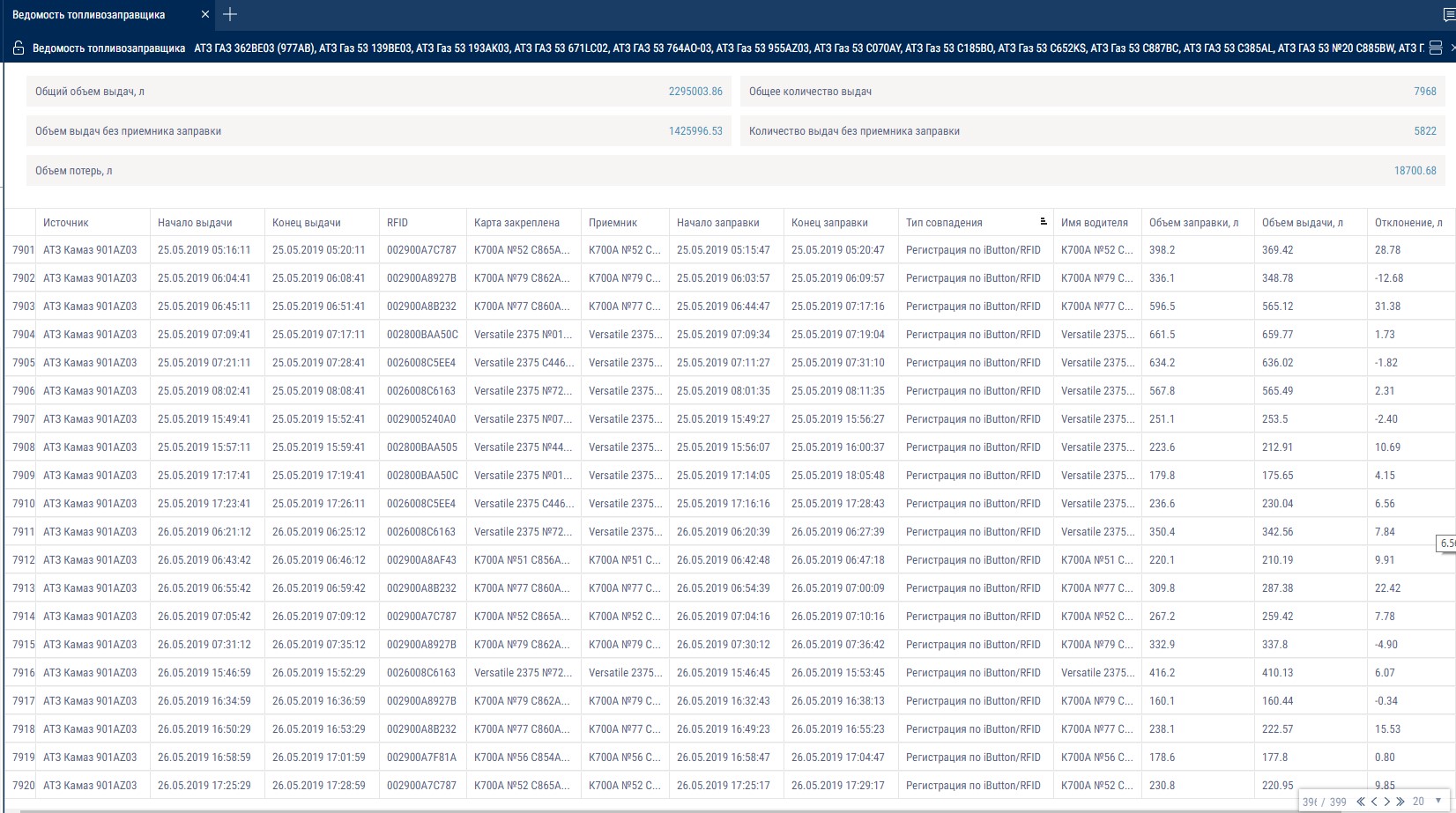Click refuel end time 25.05.2019 18:05:48
Image resolution: width=1456 pixels, height=813 pixels.
837,476
